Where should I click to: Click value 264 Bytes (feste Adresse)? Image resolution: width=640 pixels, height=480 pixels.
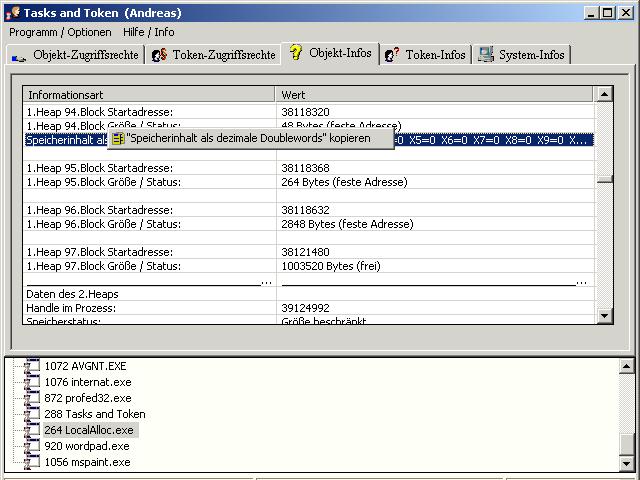344,182
